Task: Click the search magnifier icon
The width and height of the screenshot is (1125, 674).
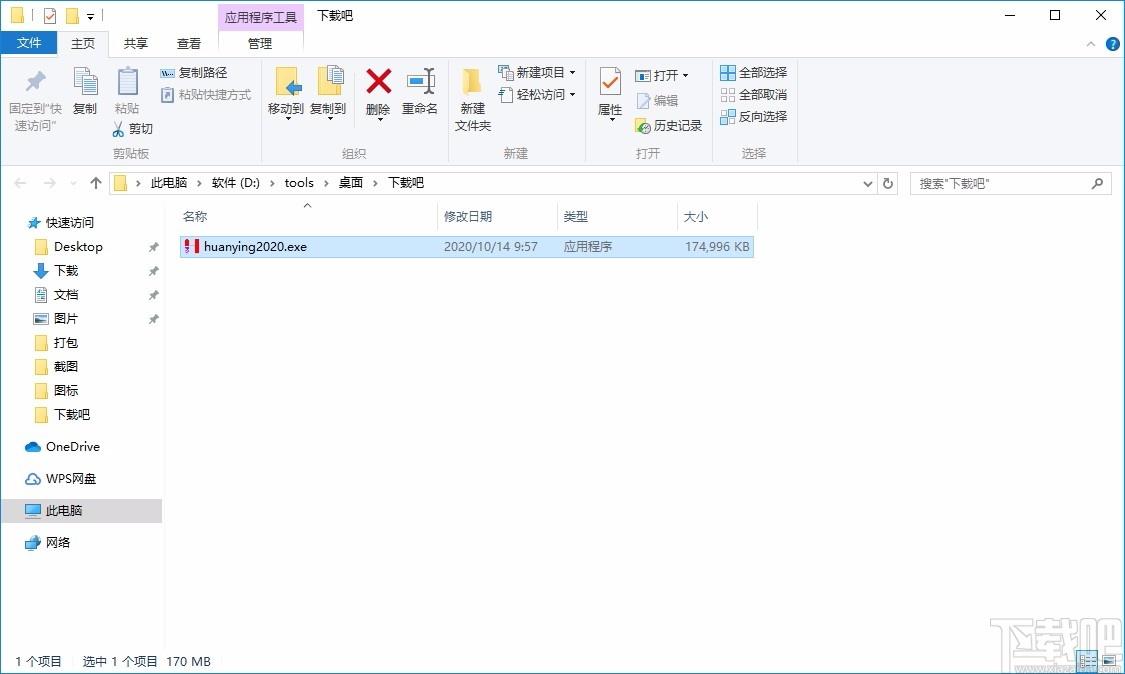Action: (1097, 184)
